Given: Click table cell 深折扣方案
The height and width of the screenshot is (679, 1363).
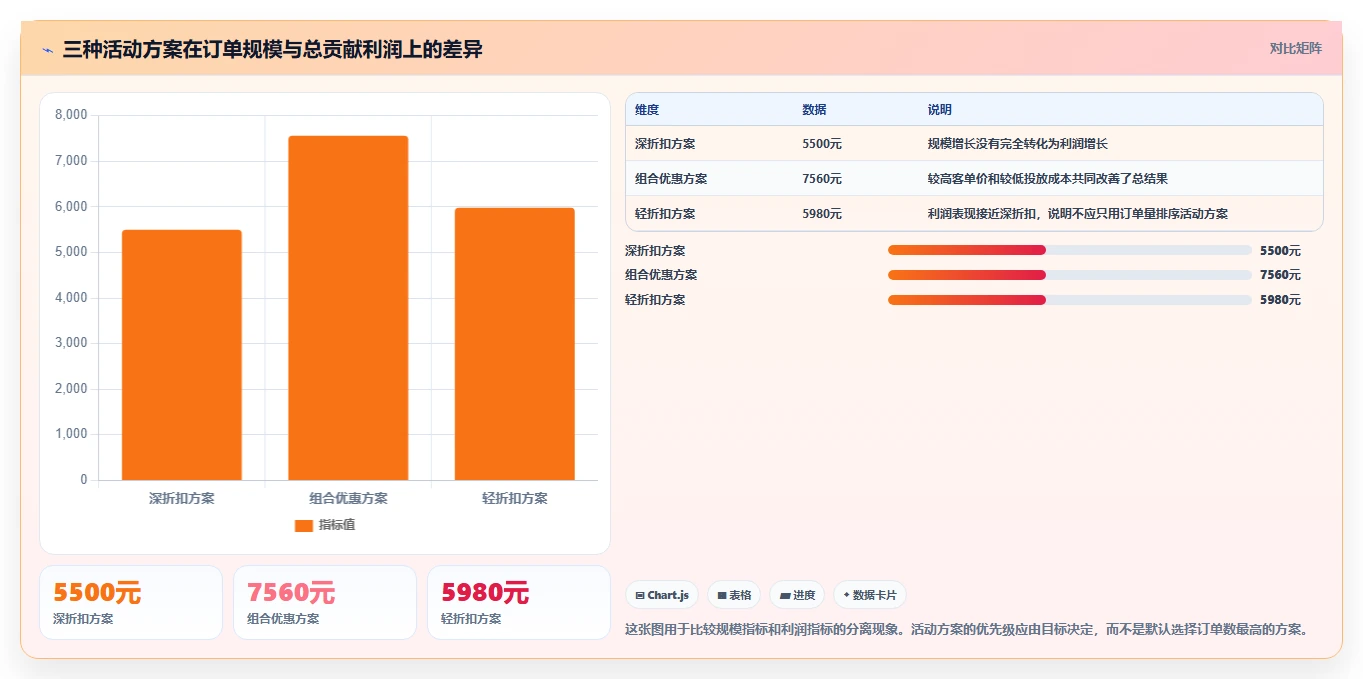Looking at the screenshot, I should (x=665, y=144).
